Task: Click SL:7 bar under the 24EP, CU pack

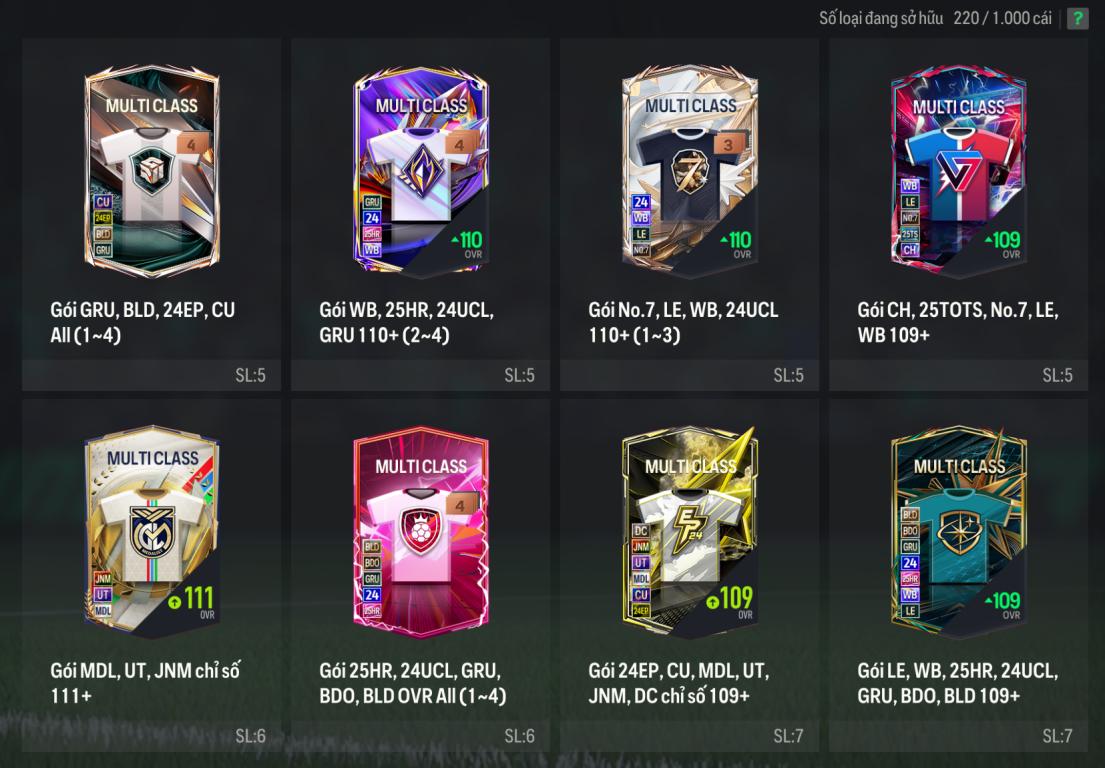Action: pyautogui.click(x=690, y=736)
